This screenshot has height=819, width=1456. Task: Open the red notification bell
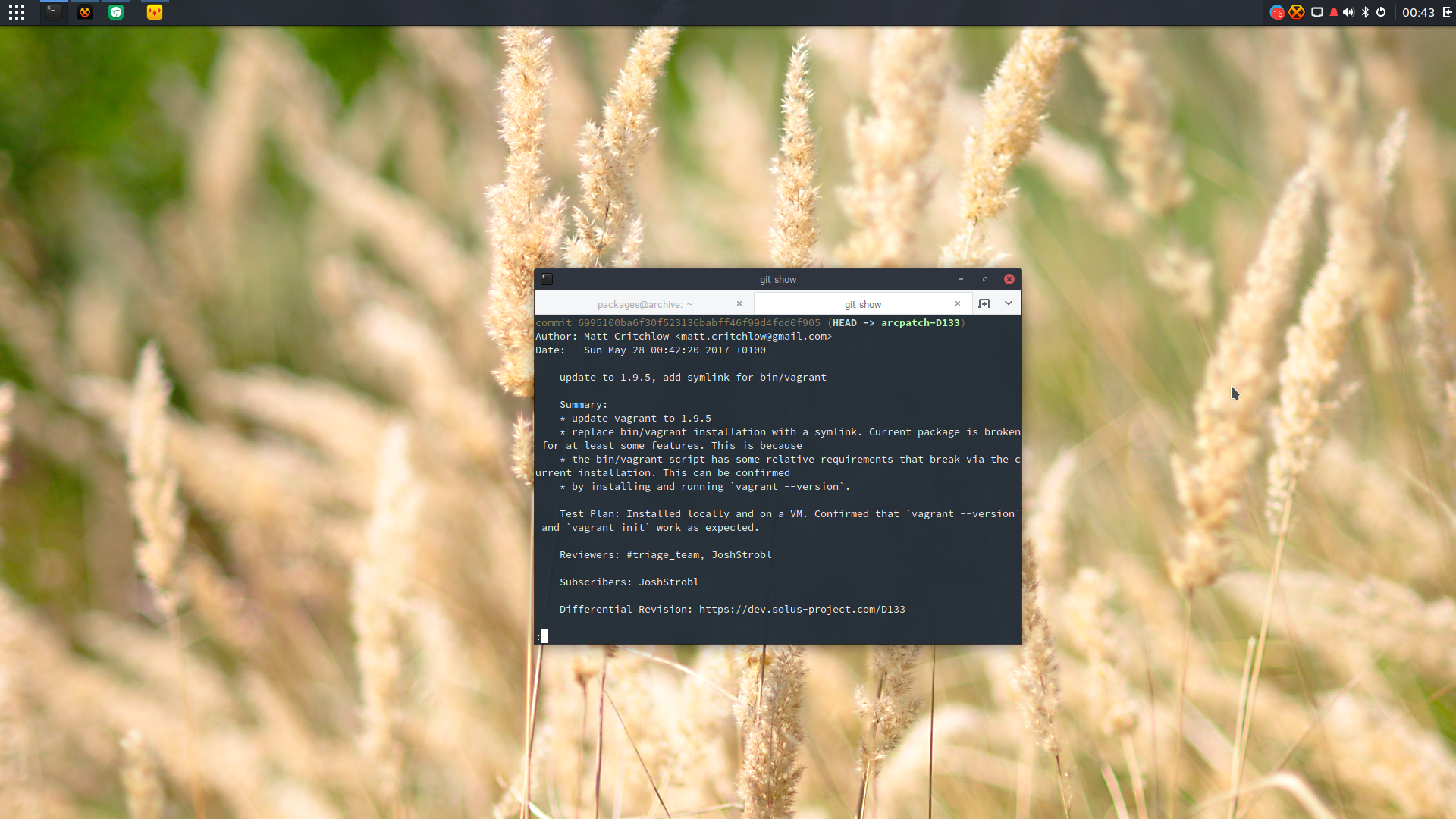[1334, 12]
